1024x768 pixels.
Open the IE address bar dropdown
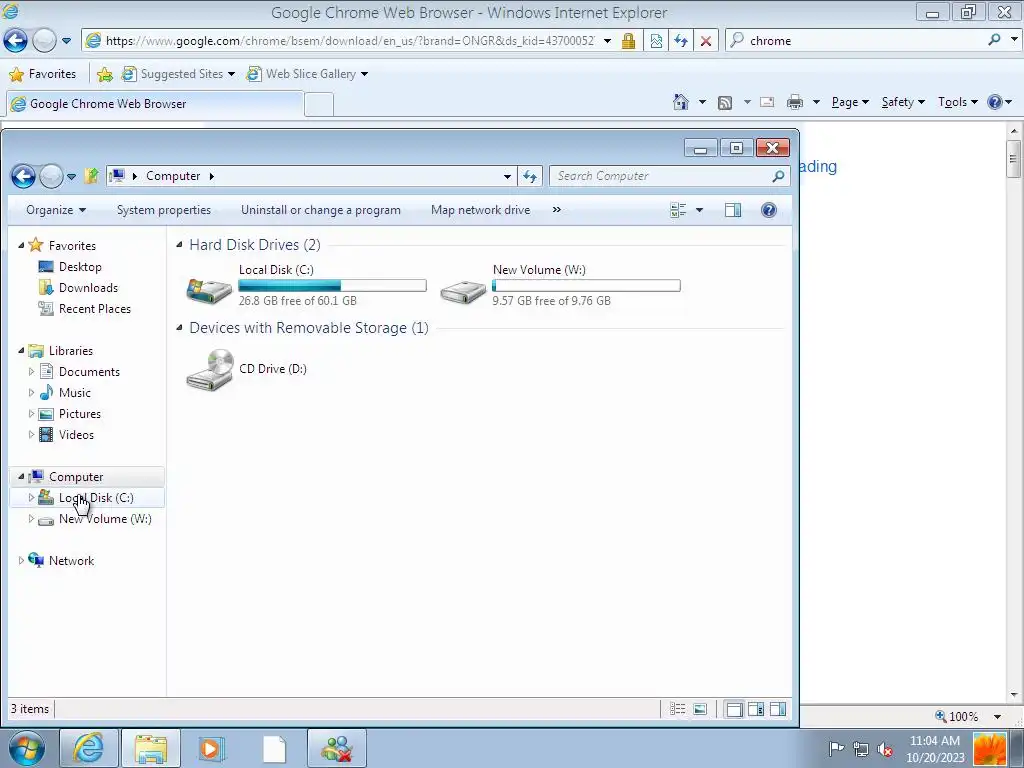[x=607, y=40]
